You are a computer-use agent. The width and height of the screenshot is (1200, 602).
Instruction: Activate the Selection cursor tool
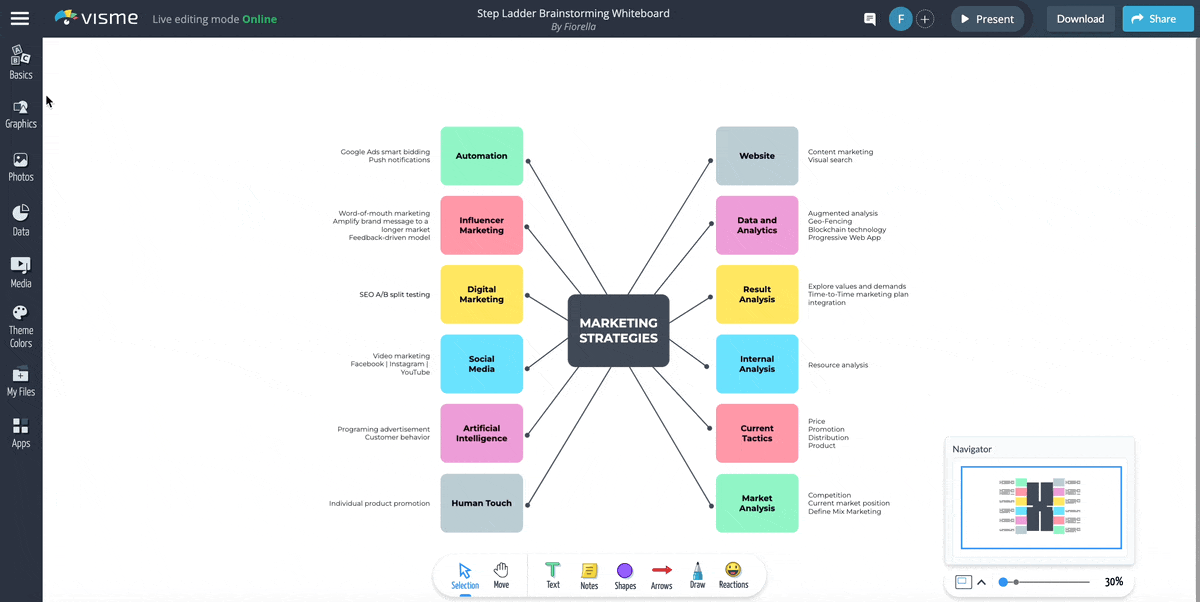(x=465, y=575)
